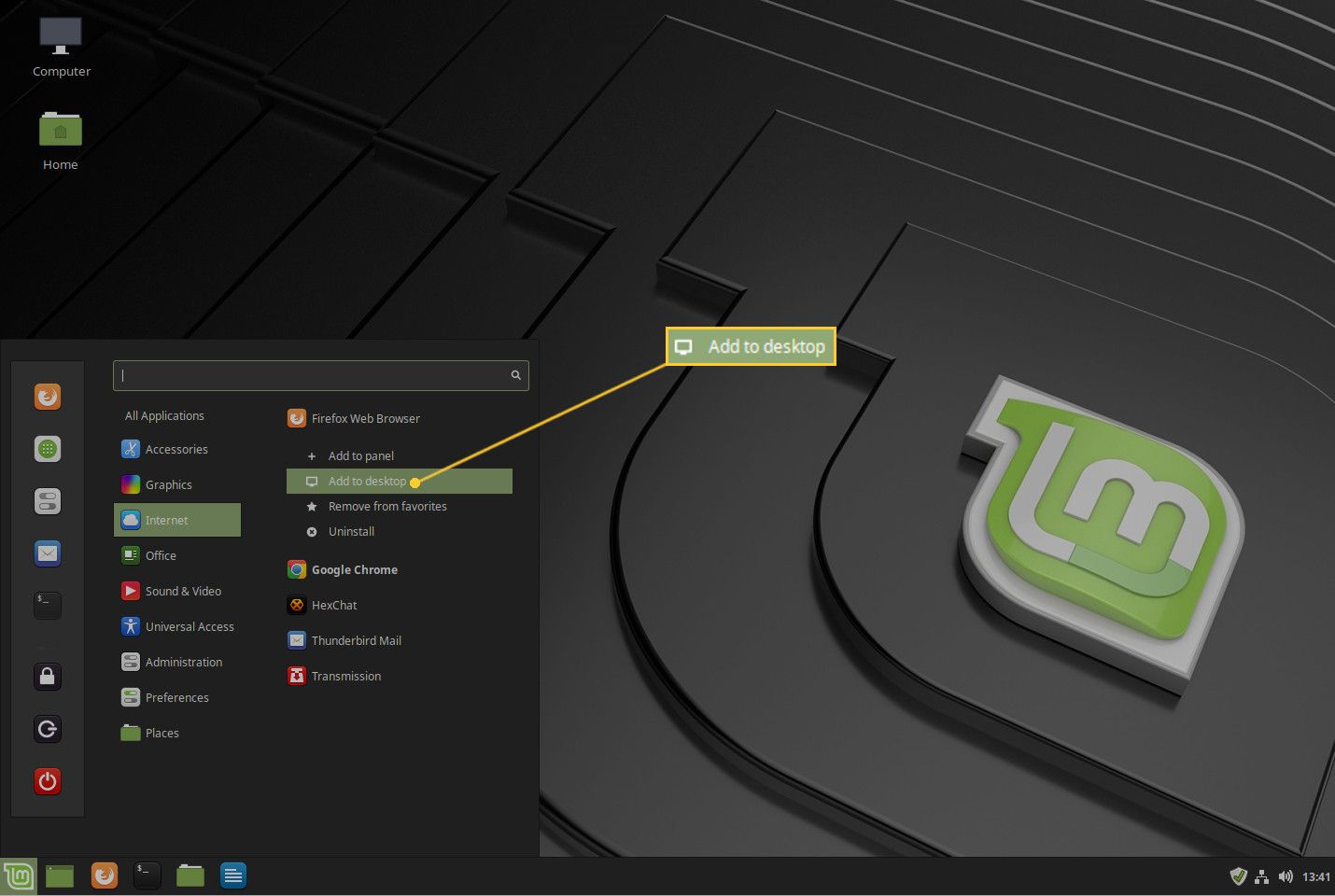Image resolution: width=1335 pixels, height=896 pixels.
Task: Launch Google Chrome from the list
Action: click(x=400, y=569)
